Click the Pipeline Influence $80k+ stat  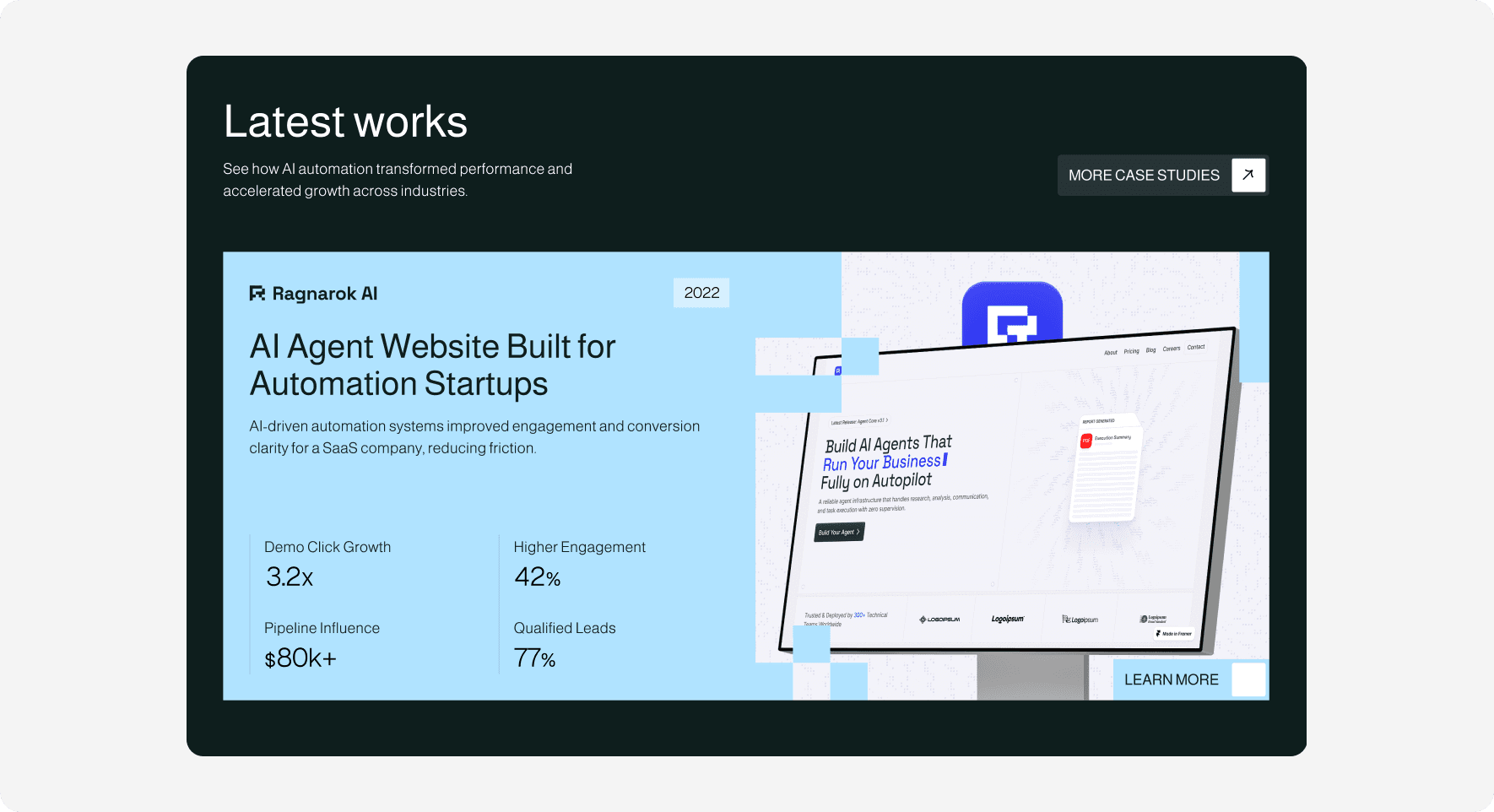coord(322,646)
